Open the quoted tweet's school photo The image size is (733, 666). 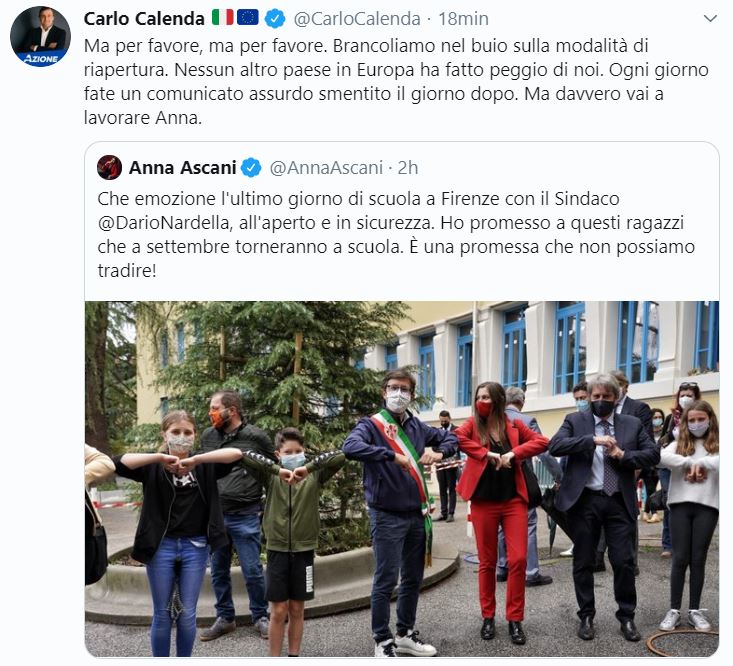pyautogui.click(x=402, y=479)
